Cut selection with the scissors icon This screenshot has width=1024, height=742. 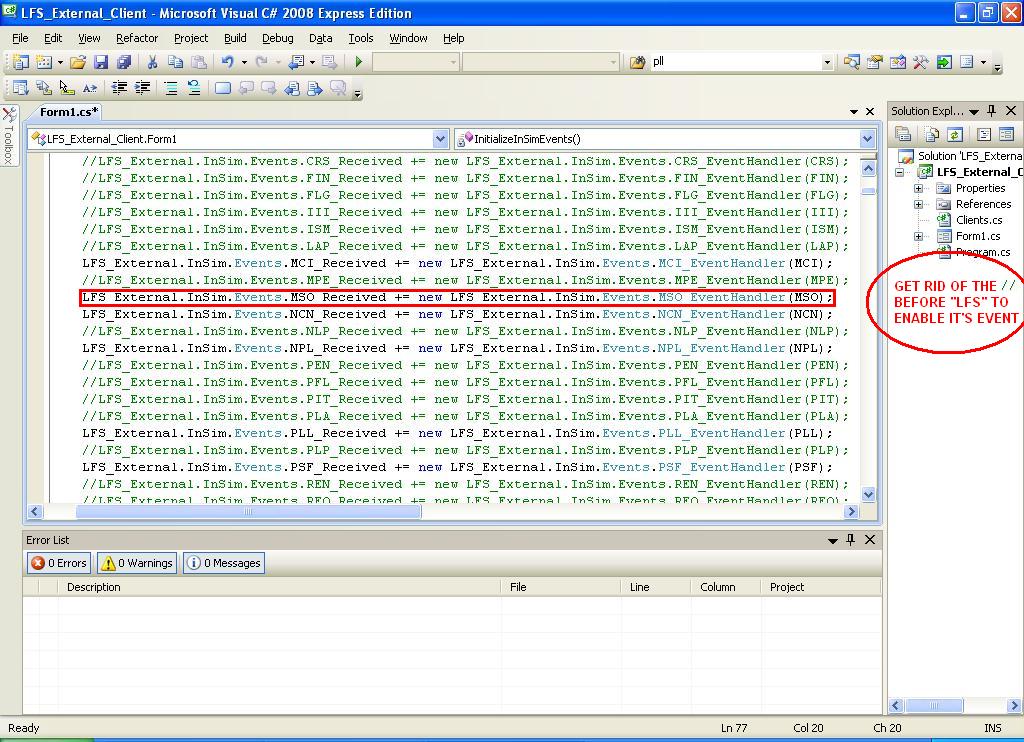pyautogui.click(x=152, y=62)
